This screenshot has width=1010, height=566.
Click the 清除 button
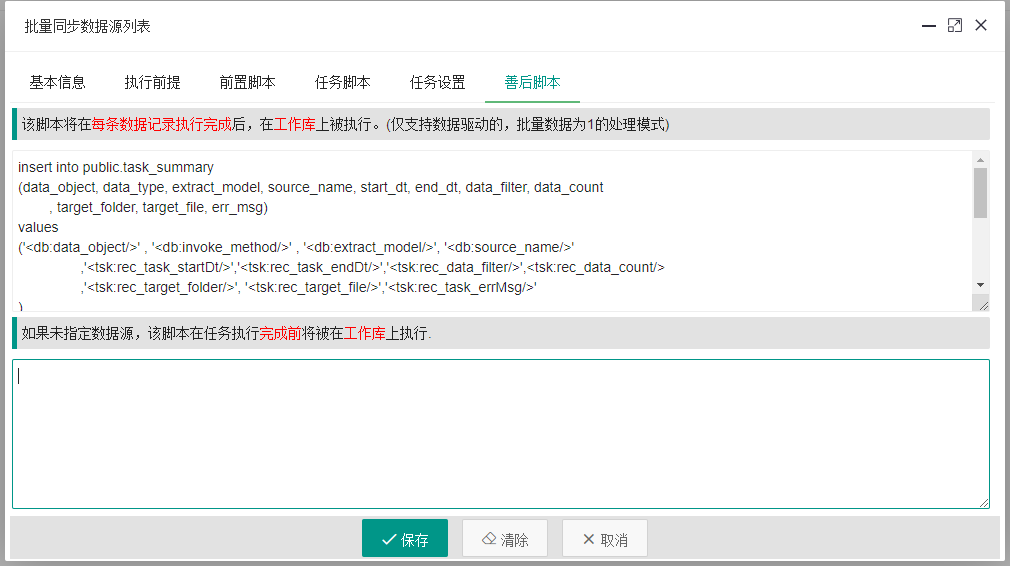[x=505, y=538]
